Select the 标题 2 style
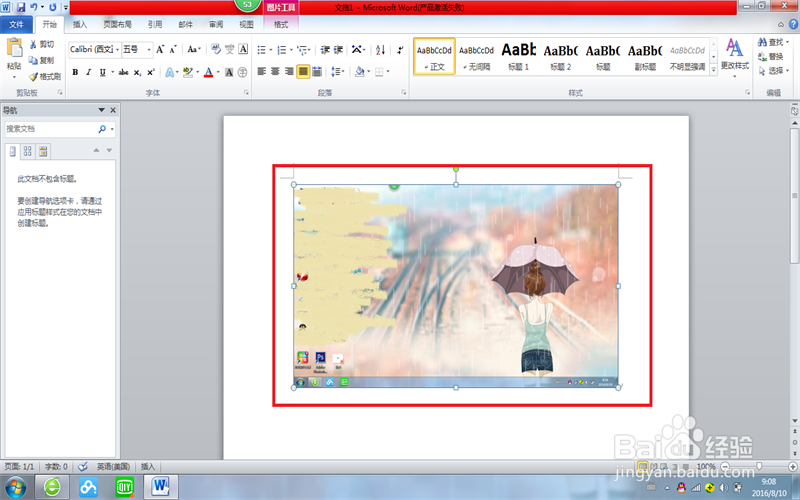This screenshot has width=800, height=500. pos(561,57)
